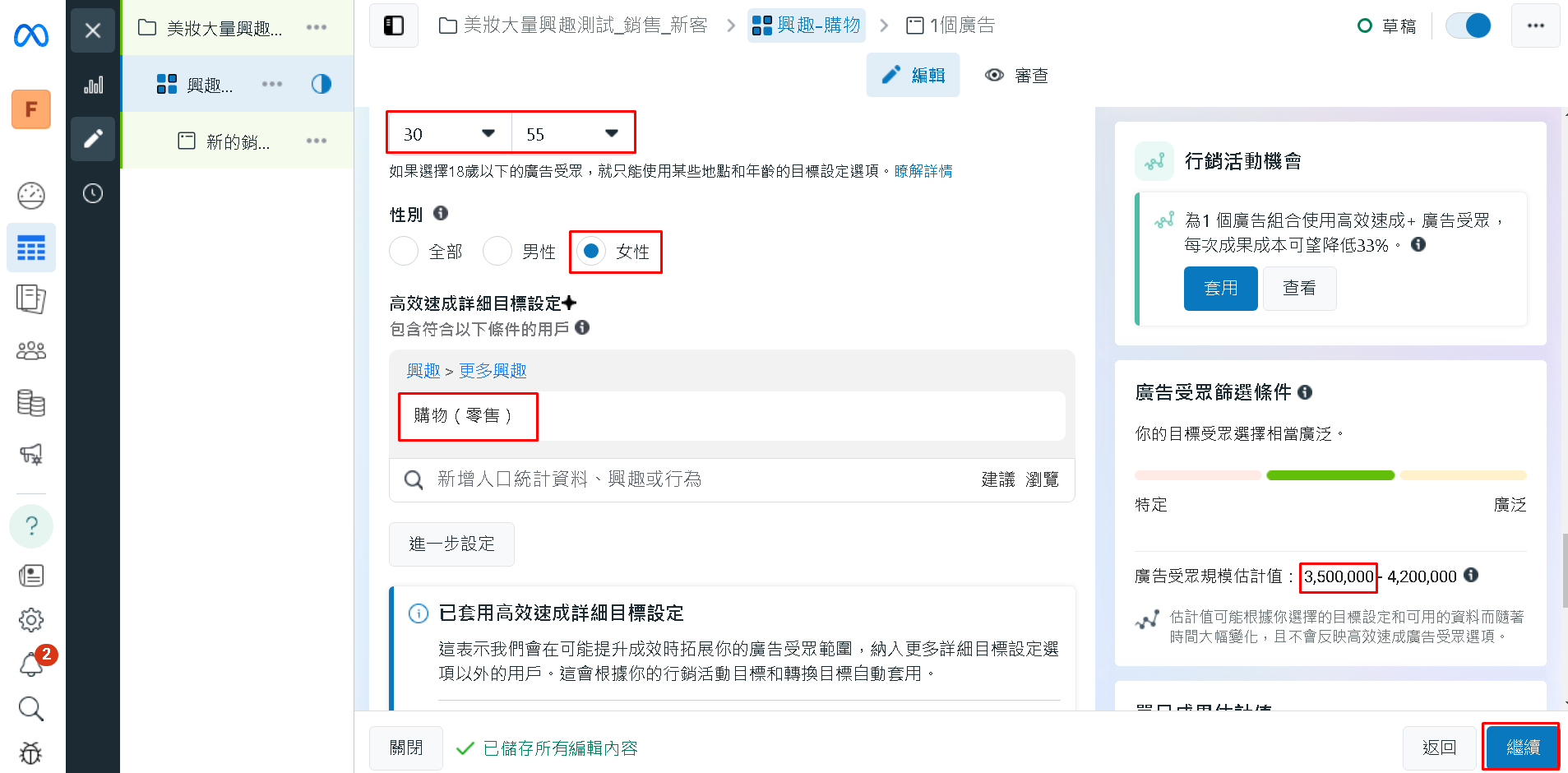Image resolution: width=1568 pixels, height=773 pixels.
Task: Select the pencil edit icon in sidebar
Action: click(93, 139)
